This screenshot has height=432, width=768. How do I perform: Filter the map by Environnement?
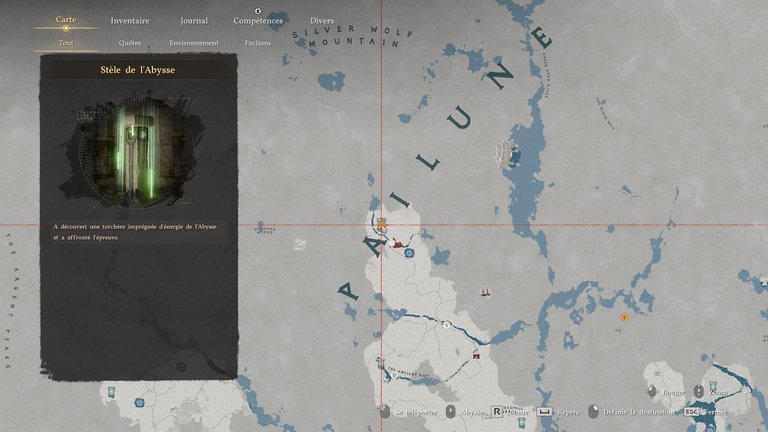194,43
